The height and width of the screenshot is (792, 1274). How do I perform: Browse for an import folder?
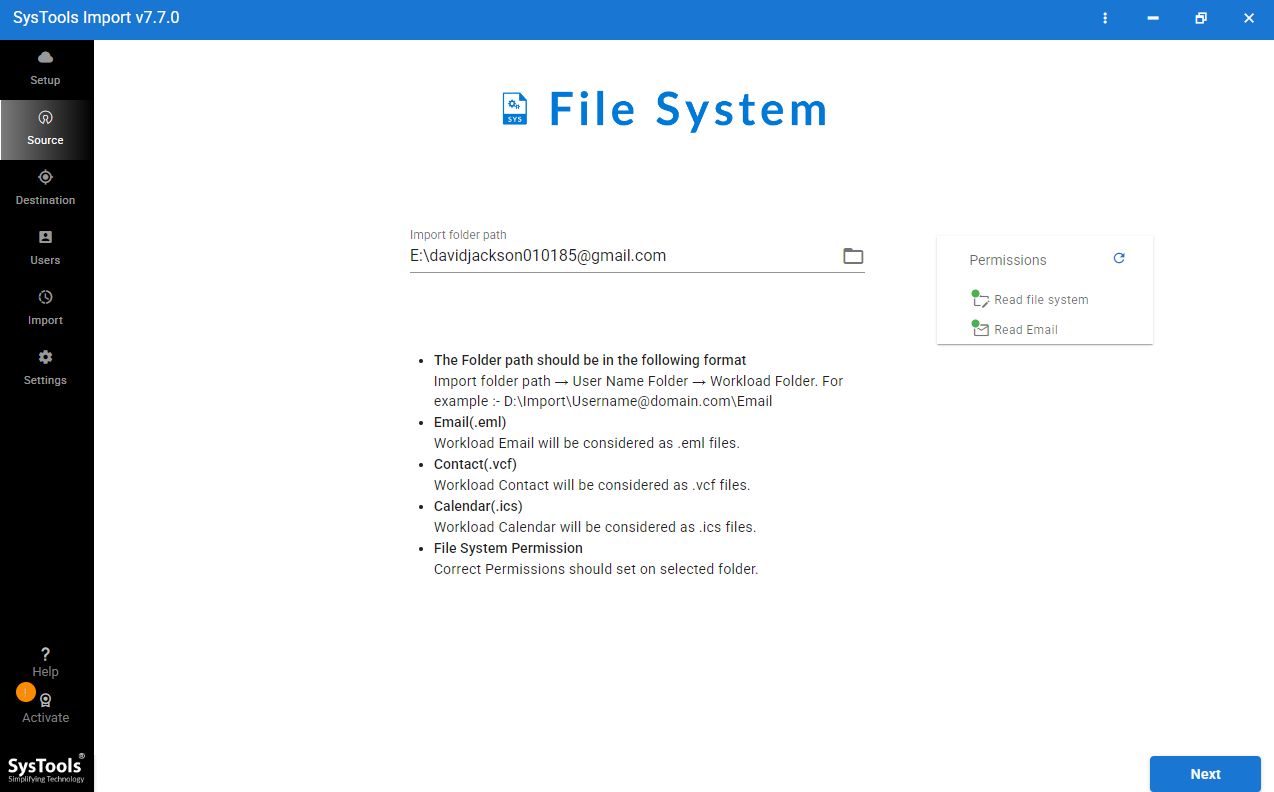point(853,256)
